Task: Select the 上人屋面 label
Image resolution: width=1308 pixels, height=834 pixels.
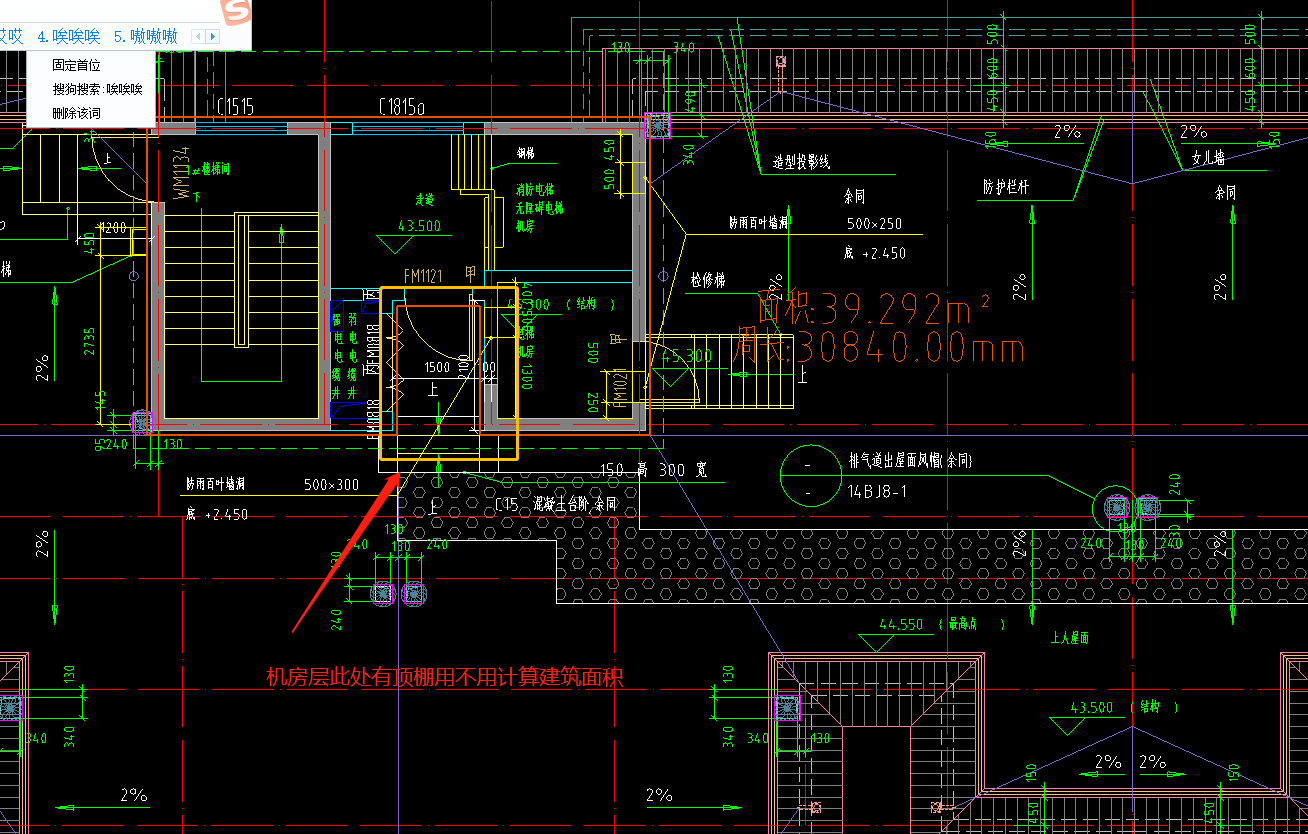Action: 1069,637
